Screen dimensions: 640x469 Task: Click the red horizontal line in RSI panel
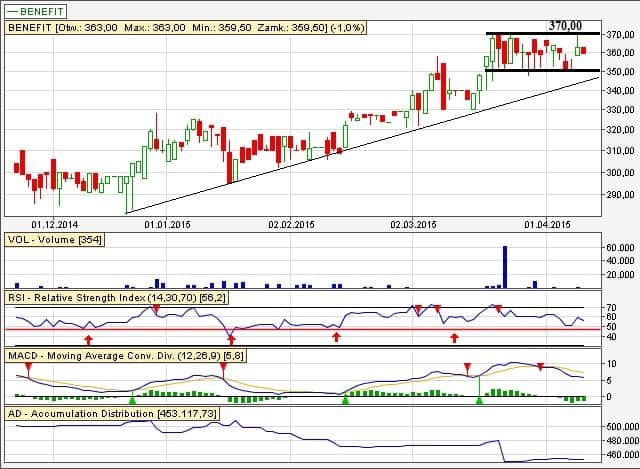(300, 328)
